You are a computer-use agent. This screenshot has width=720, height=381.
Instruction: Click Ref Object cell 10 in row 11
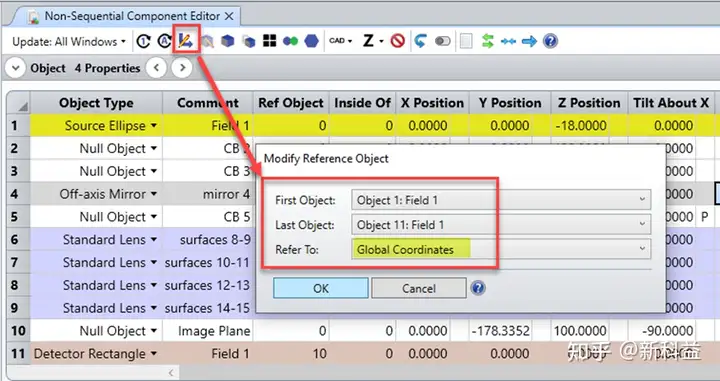(291, 354)
